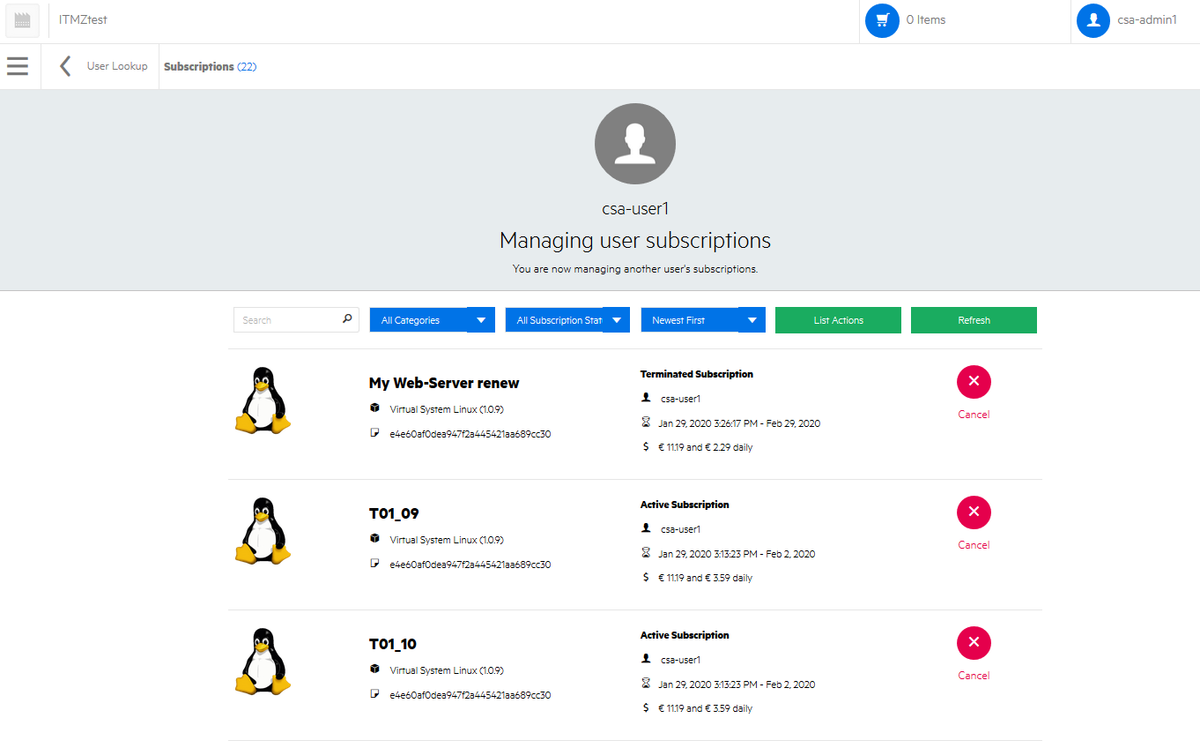The height and width of the screenshot is (748, 1200).
Task: Click the dollar icon in T01_09 row
Action: click(x=646, y=577)
